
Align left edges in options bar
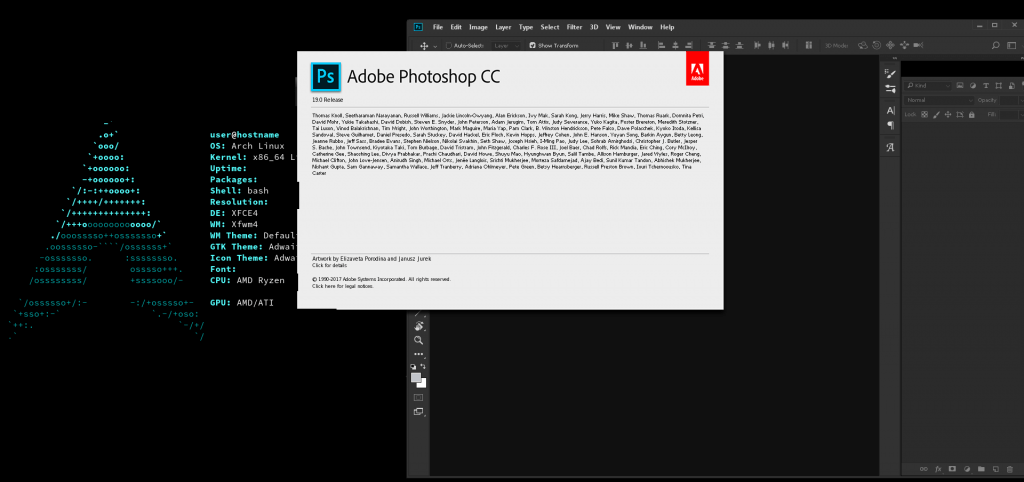pos(661,46)
